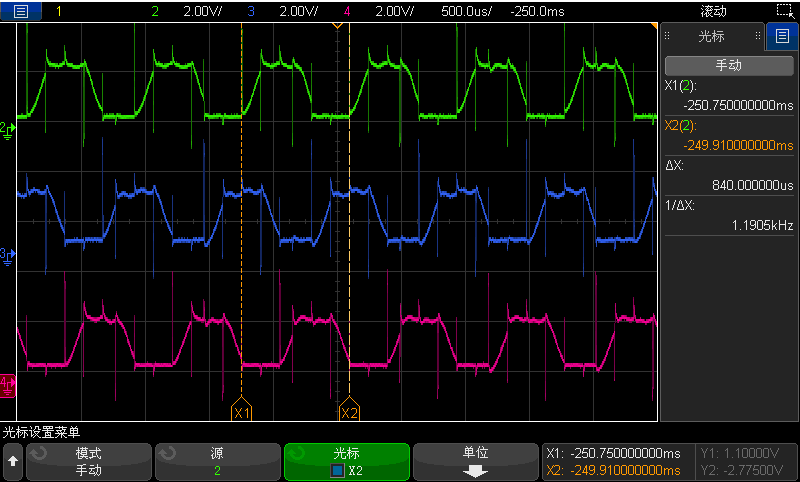800x482 pixels.
Task: Click the sidebar right grip dots
Action: (758, 36)
